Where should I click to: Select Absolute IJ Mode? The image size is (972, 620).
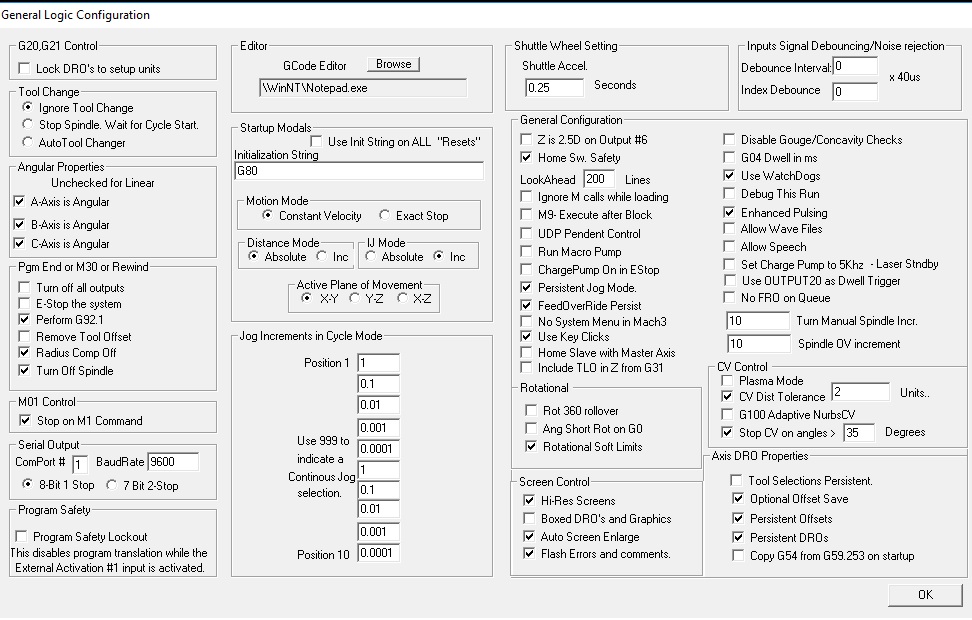point(371,256)
